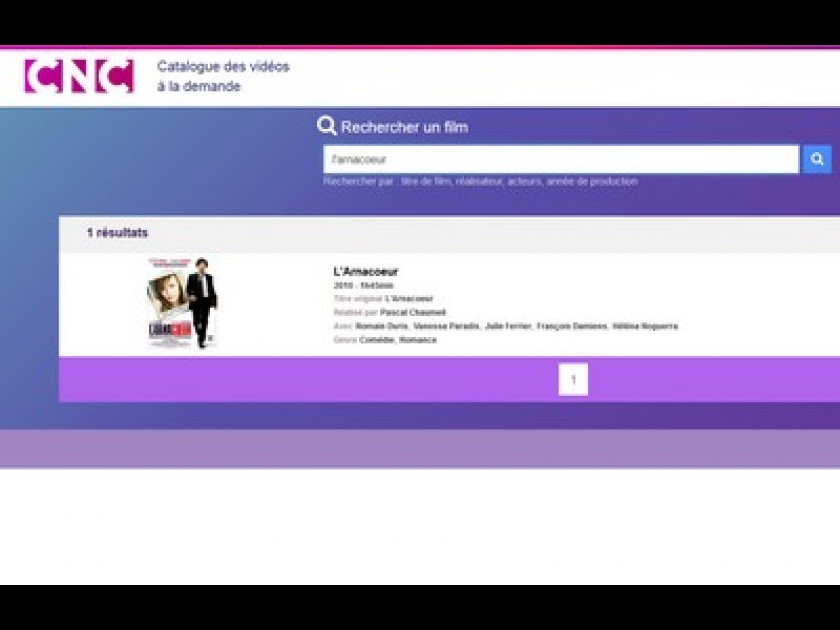The width and height of the screenshot is (840, 630).
Task: Focus the film search input field
Action: 561,159
